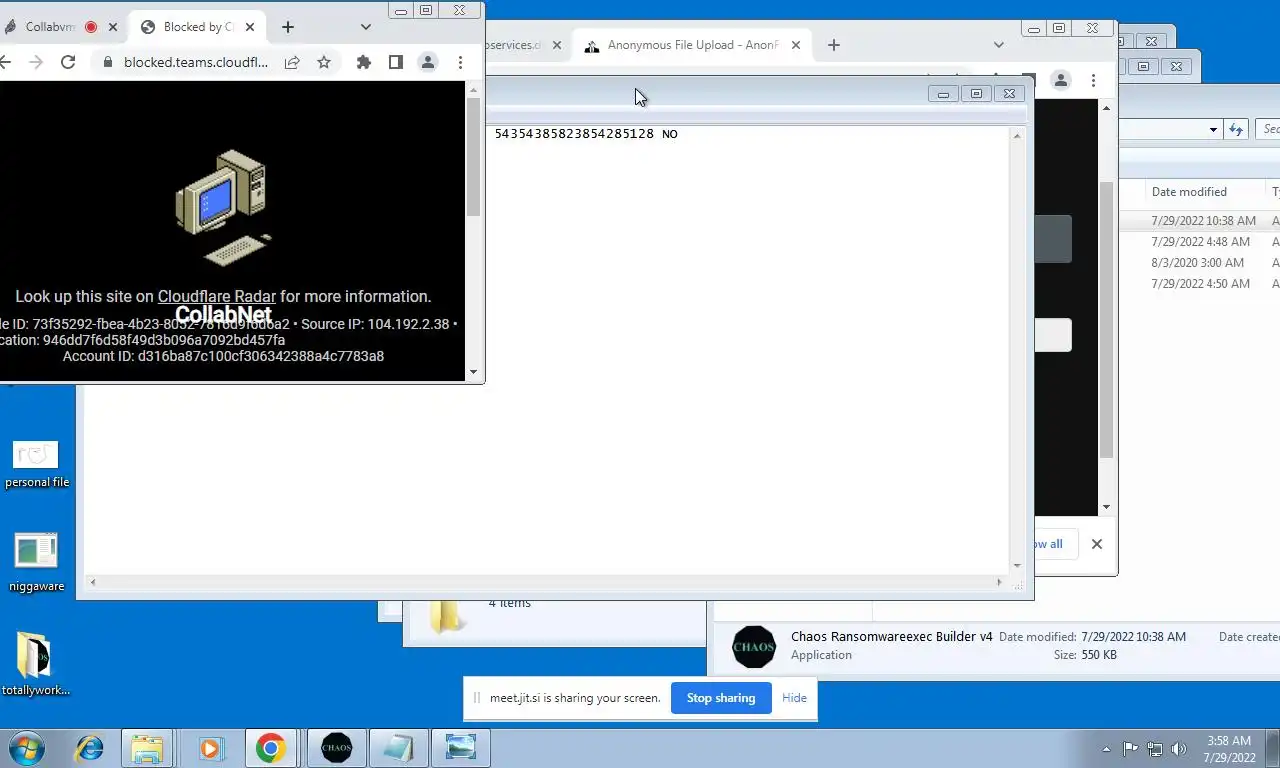
Task: Click the blocked.teams.cloudflare address bar
Action: [196, 62]
